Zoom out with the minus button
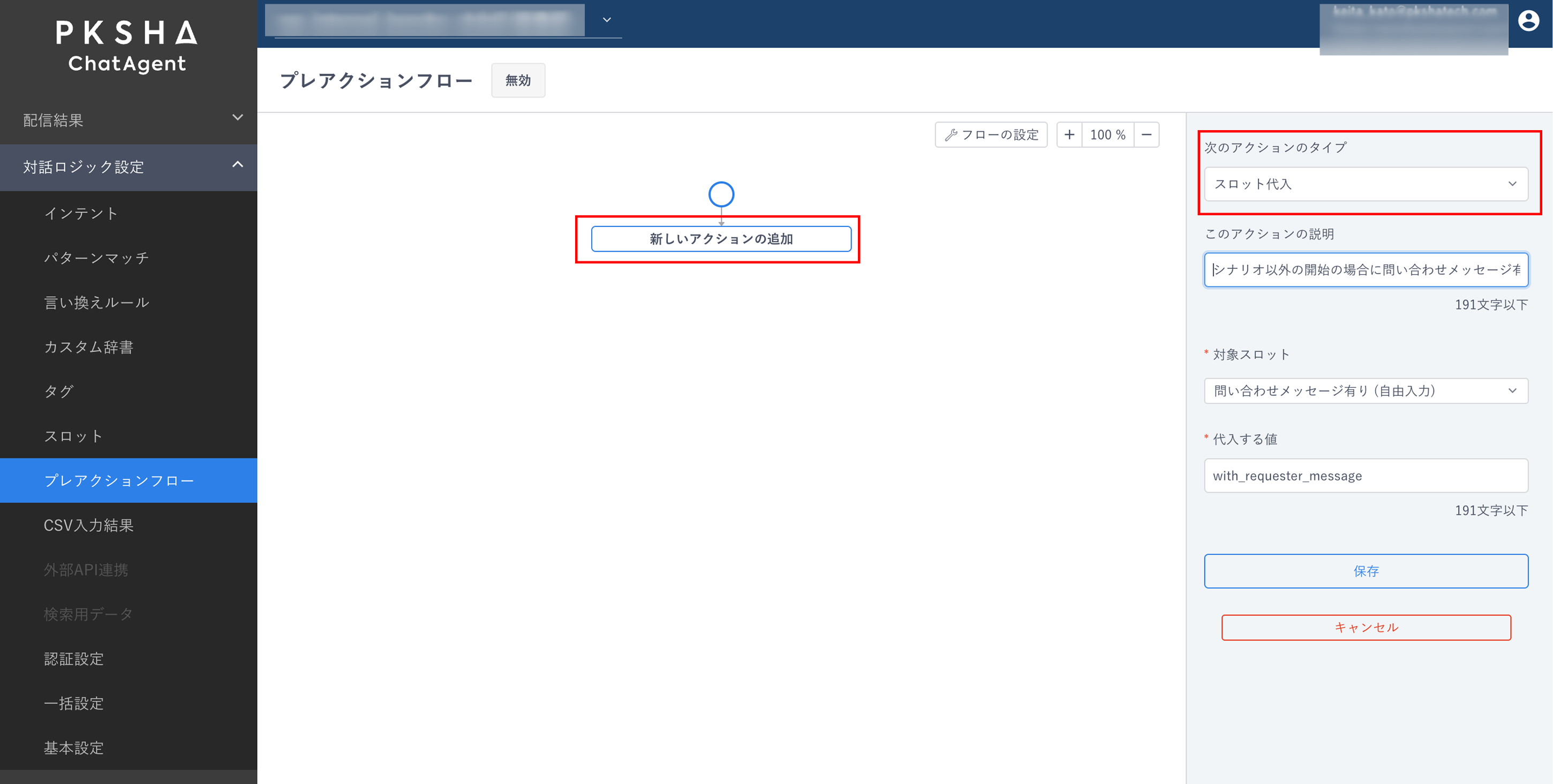The width and height of the screenshot is (1553, 784). pos(1147,134)
